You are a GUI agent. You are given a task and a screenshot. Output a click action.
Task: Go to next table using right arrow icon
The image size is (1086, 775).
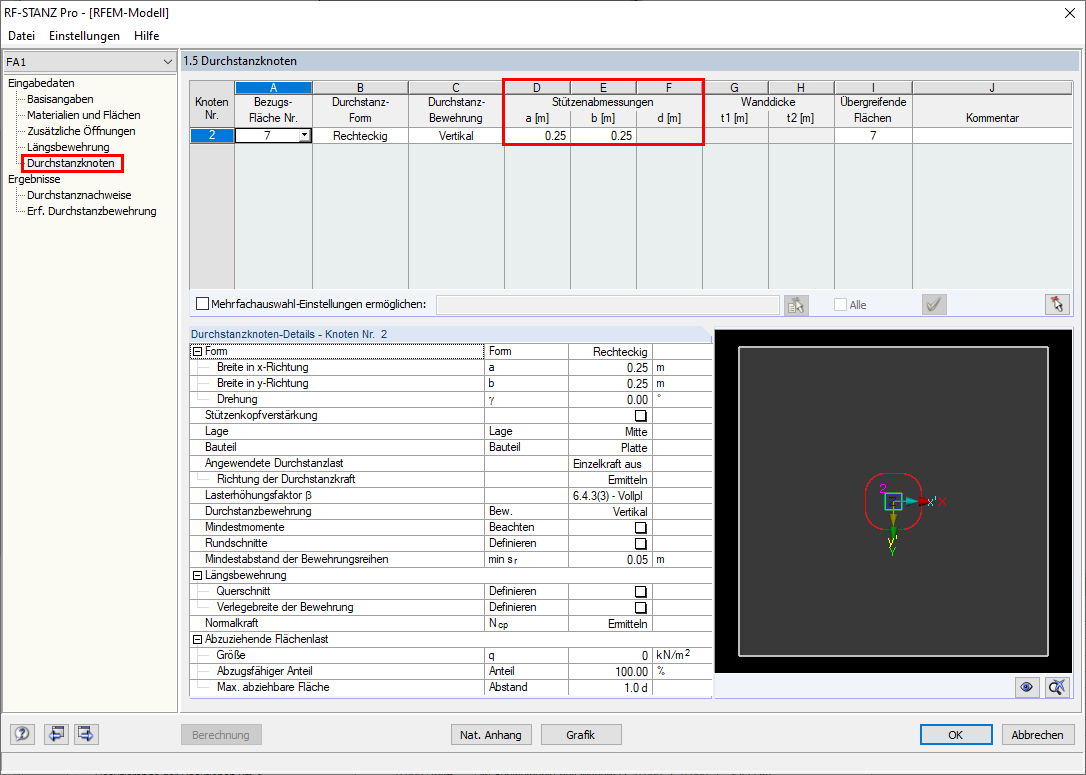click(x=85, y=734)
